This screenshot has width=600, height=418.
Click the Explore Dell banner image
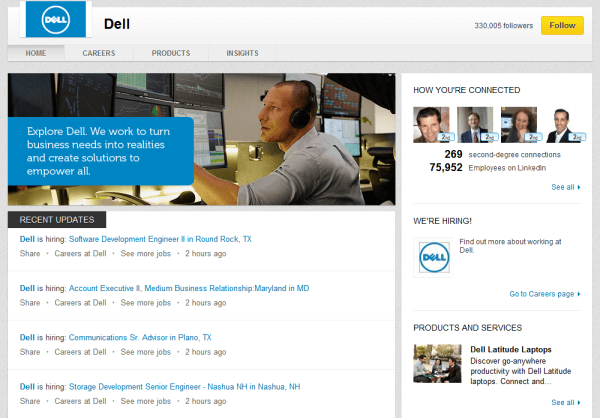point(201,138)
